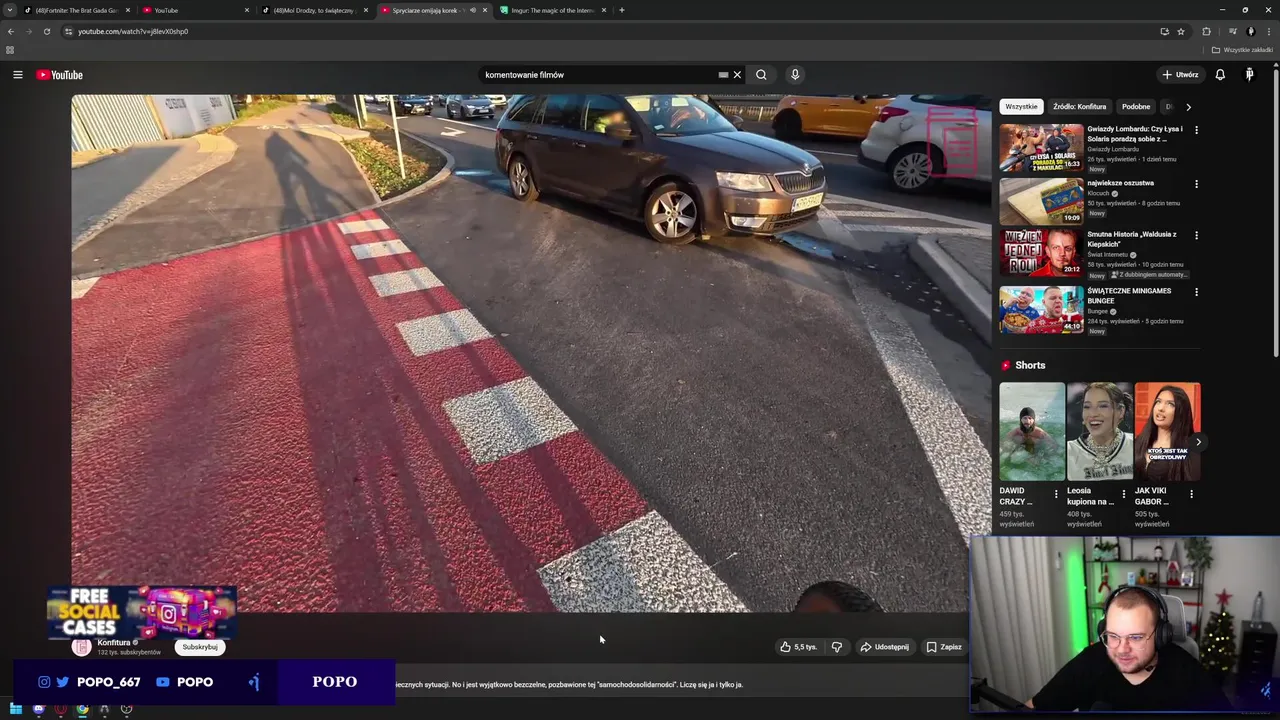The image size is (1280, 720).
Task: Click the browser address bar URL
Action: [x=133, y=31]
